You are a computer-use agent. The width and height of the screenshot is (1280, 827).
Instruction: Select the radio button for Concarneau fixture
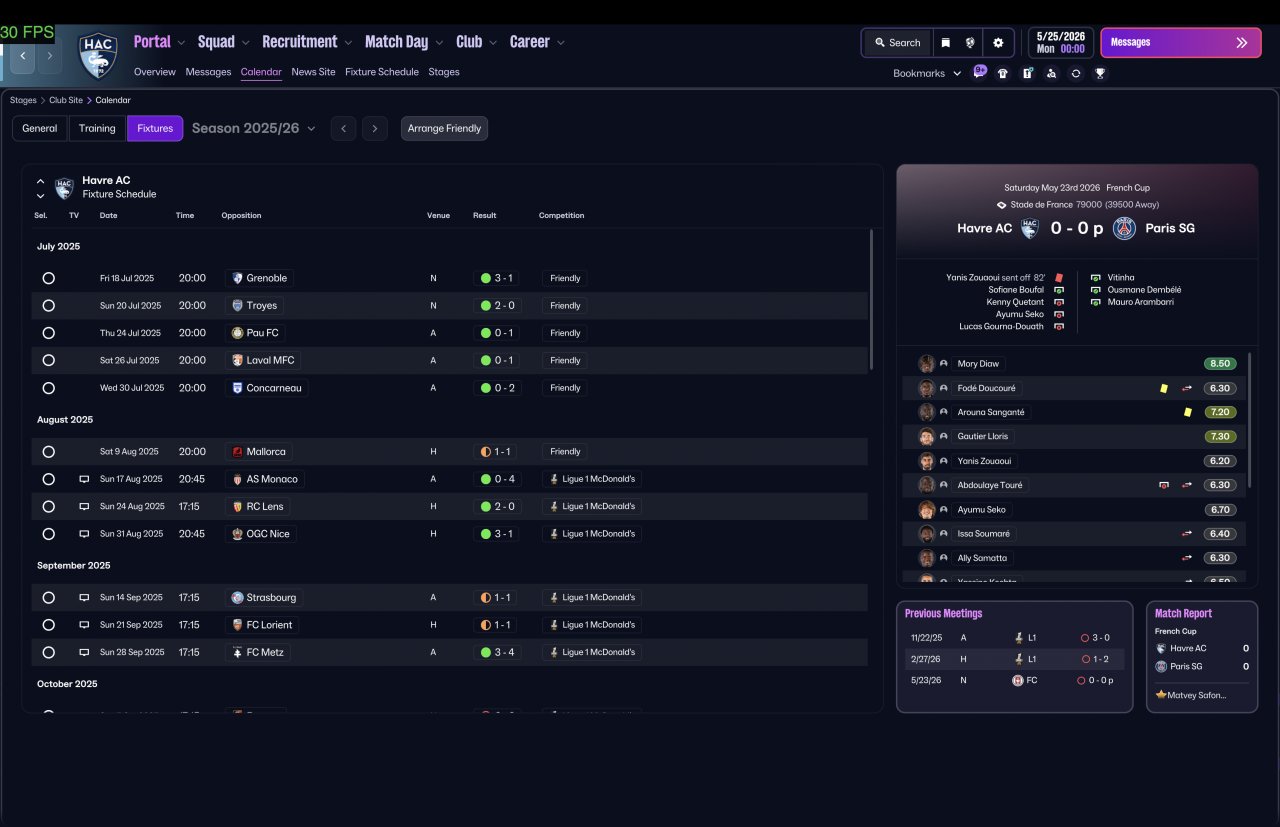tap(48, 388)
